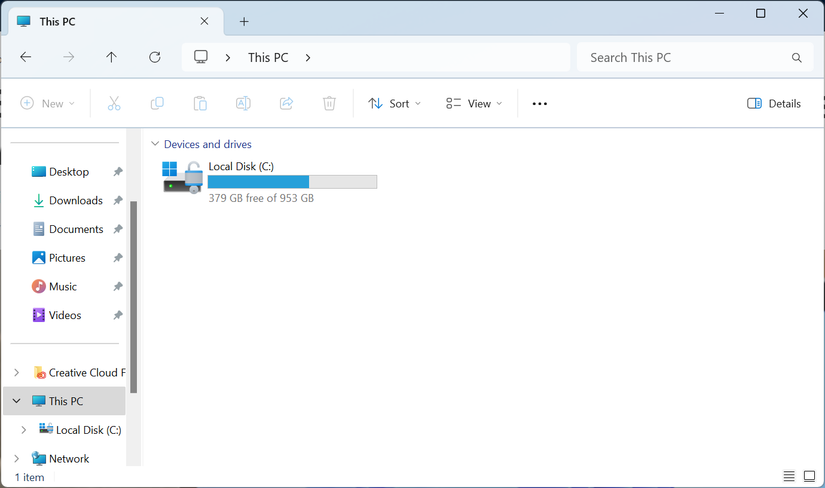Expand the Creative Cloud Files node
Image resolution: width=825 pixels, height=488 pixels.
coord(16,373)
